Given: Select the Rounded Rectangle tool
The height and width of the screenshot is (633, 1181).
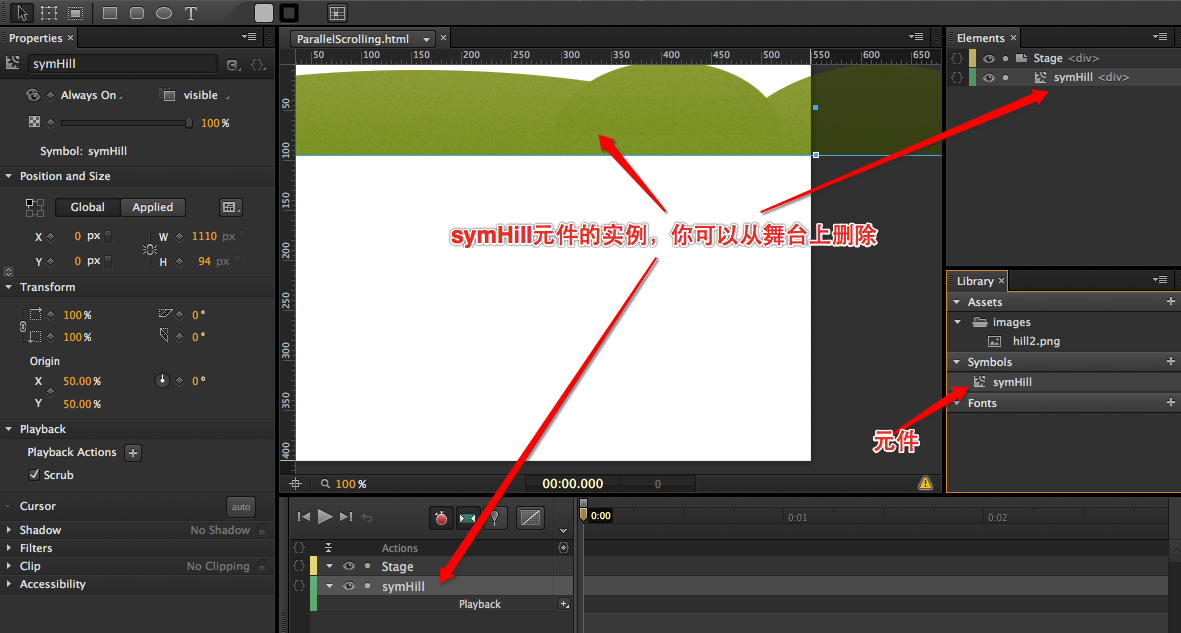Looking at the screenshot, I should tap(137, 13).
